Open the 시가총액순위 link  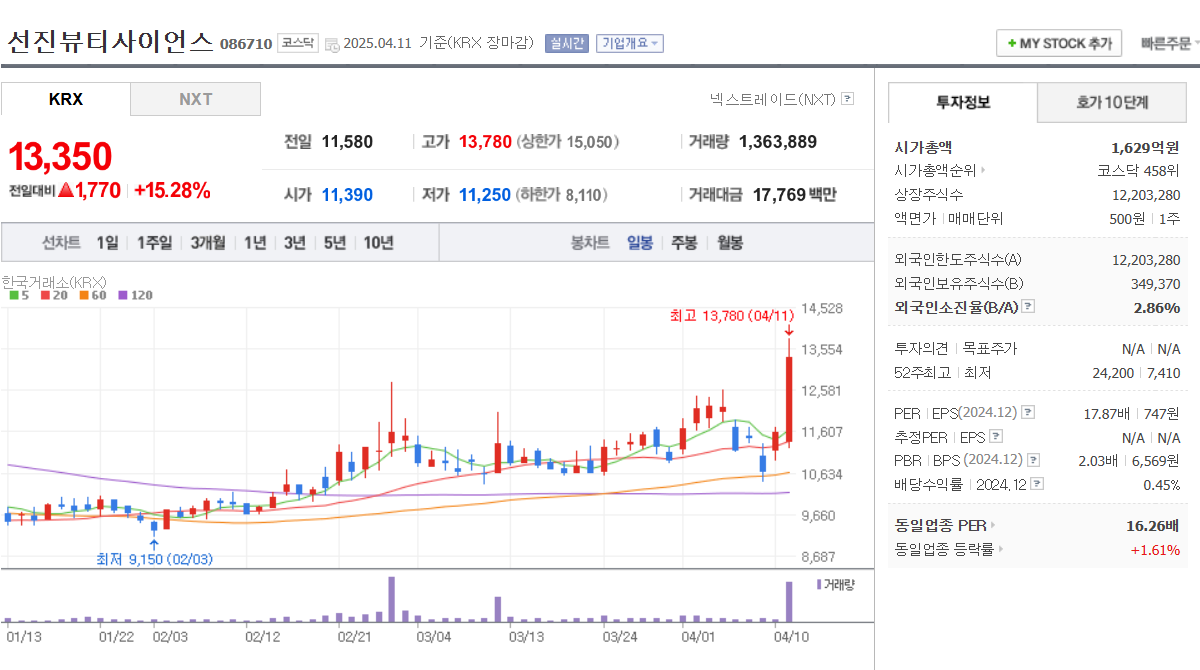[935, 171]
